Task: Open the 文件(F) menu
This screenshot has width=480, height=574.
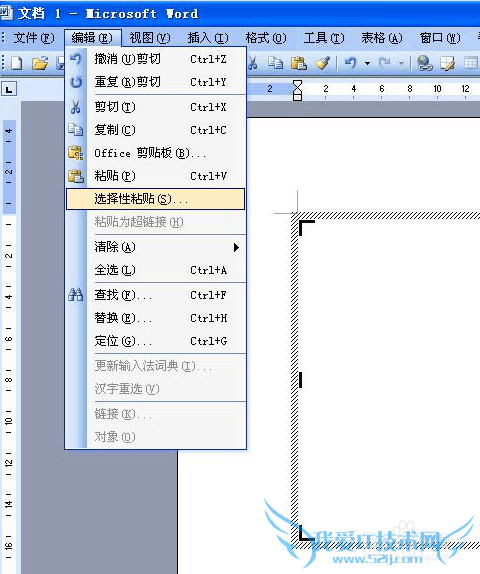Action: [34, 38]
